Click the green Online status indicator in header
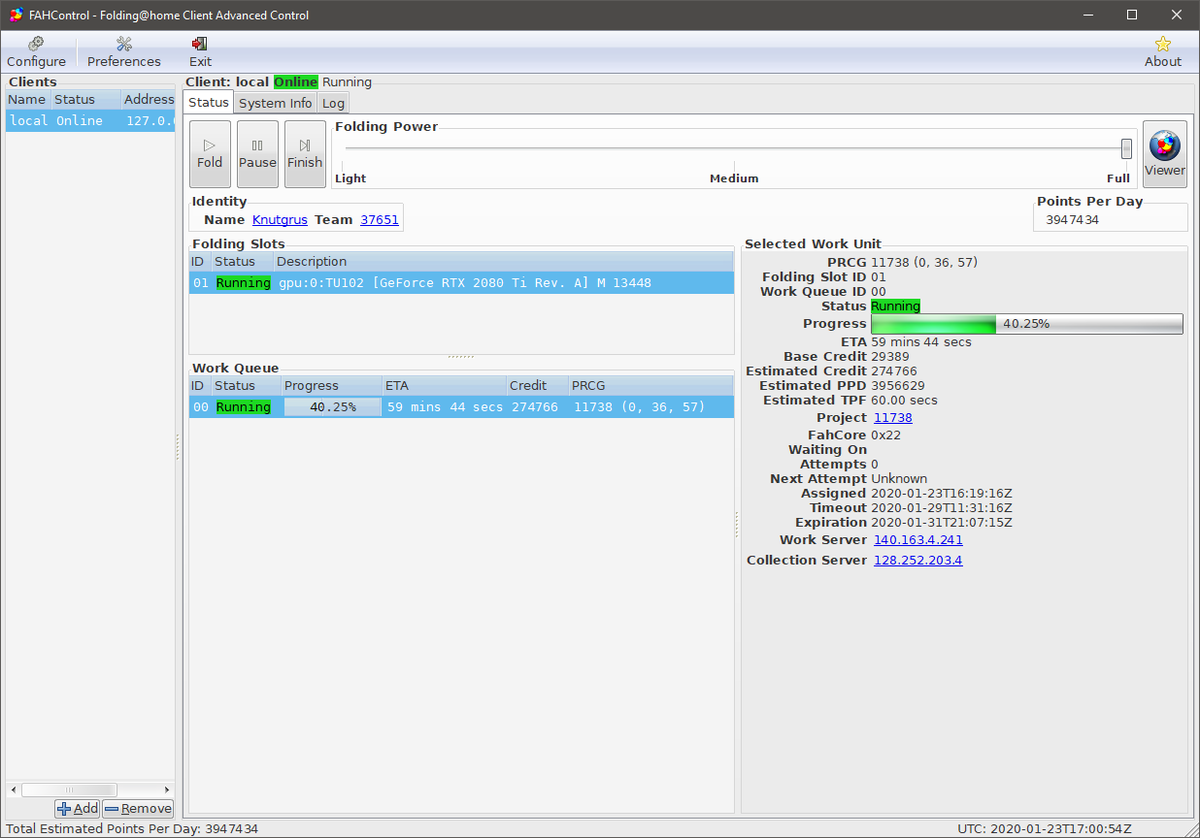 click(x=295, y=82)
